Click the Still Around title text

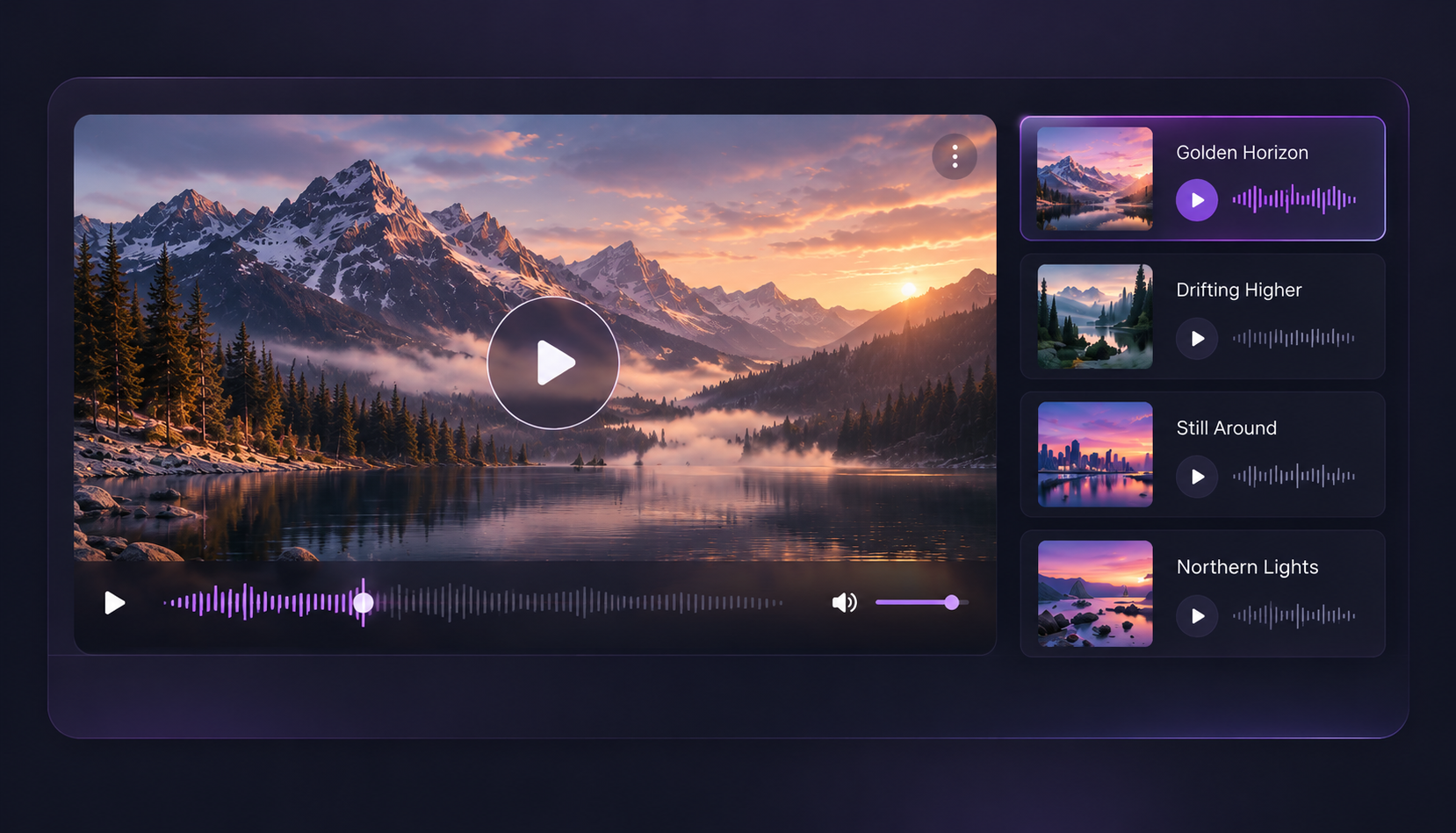click(1226, 428)
